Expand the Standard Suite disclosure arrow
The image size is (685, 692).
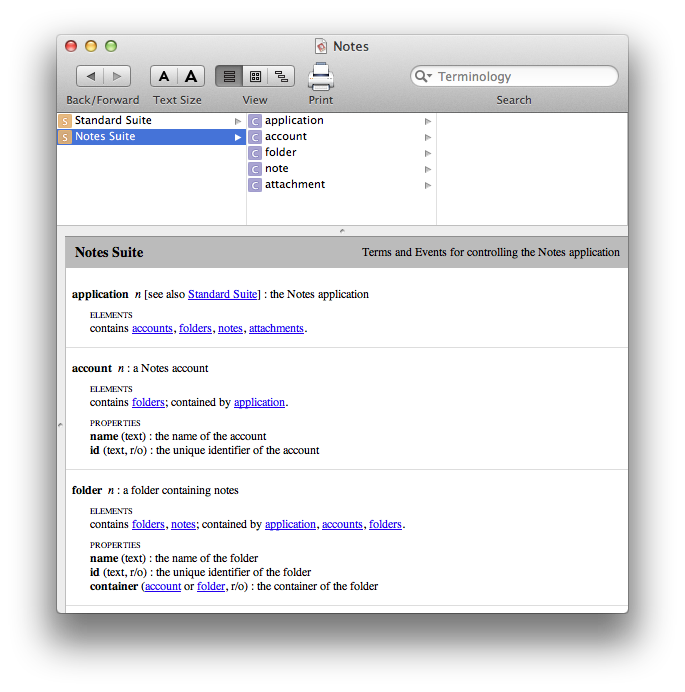[238, 121]
